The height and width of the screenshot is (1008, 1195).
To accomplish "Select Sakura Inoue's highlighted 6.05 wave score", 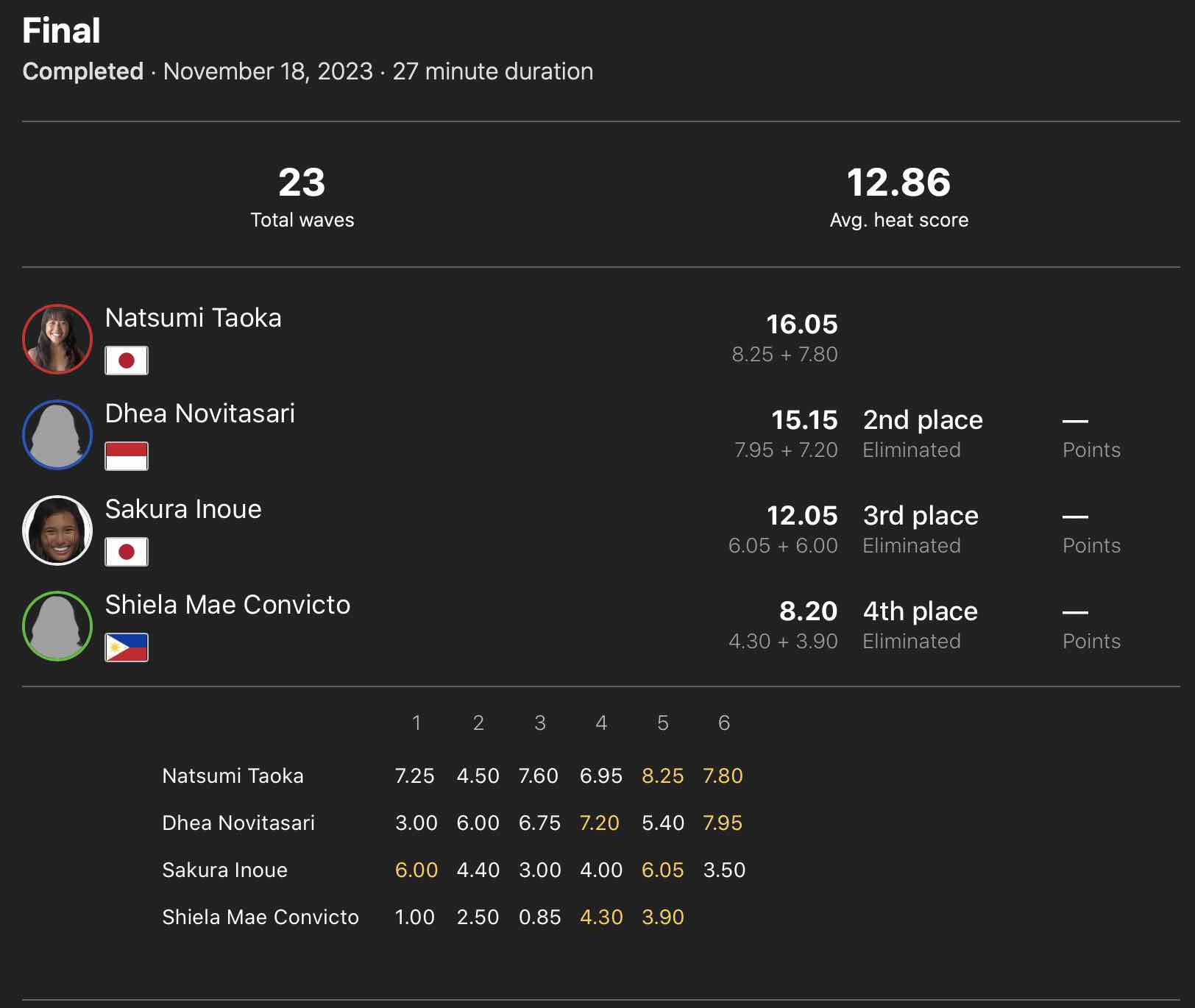I will pos(662,870).
